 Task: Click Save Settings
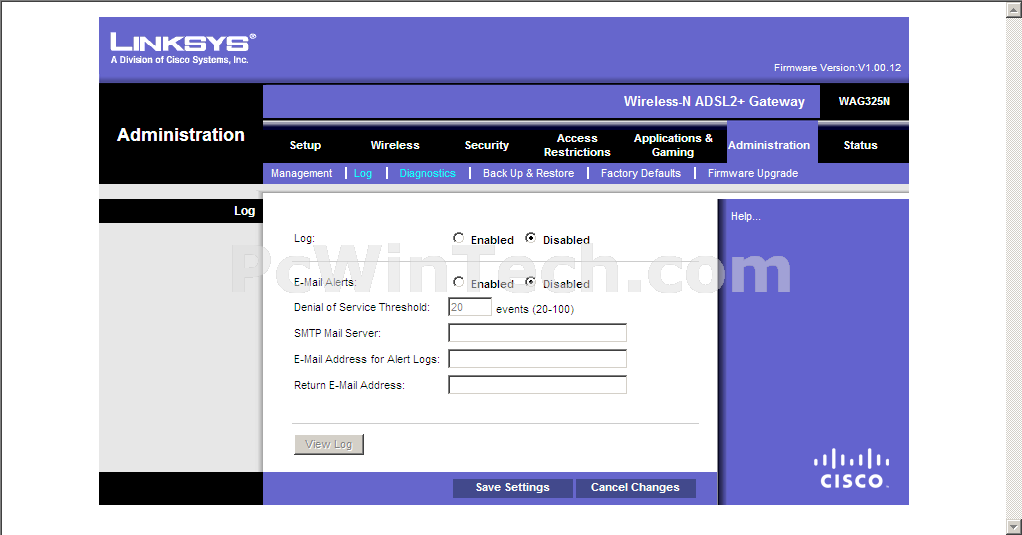coord(512,487)
